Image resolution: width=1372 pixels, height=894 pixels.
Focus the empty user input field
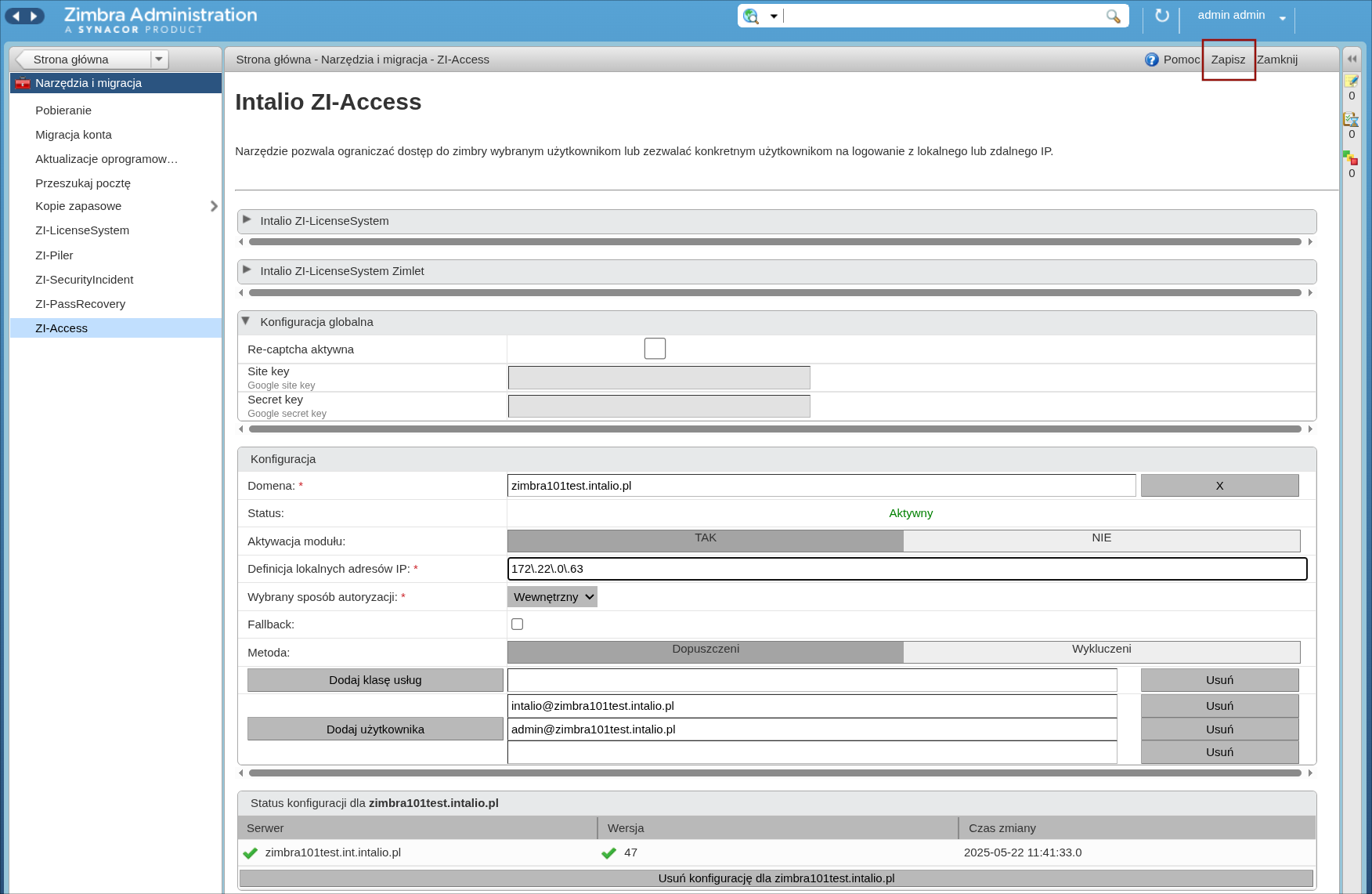coord(812,752)
